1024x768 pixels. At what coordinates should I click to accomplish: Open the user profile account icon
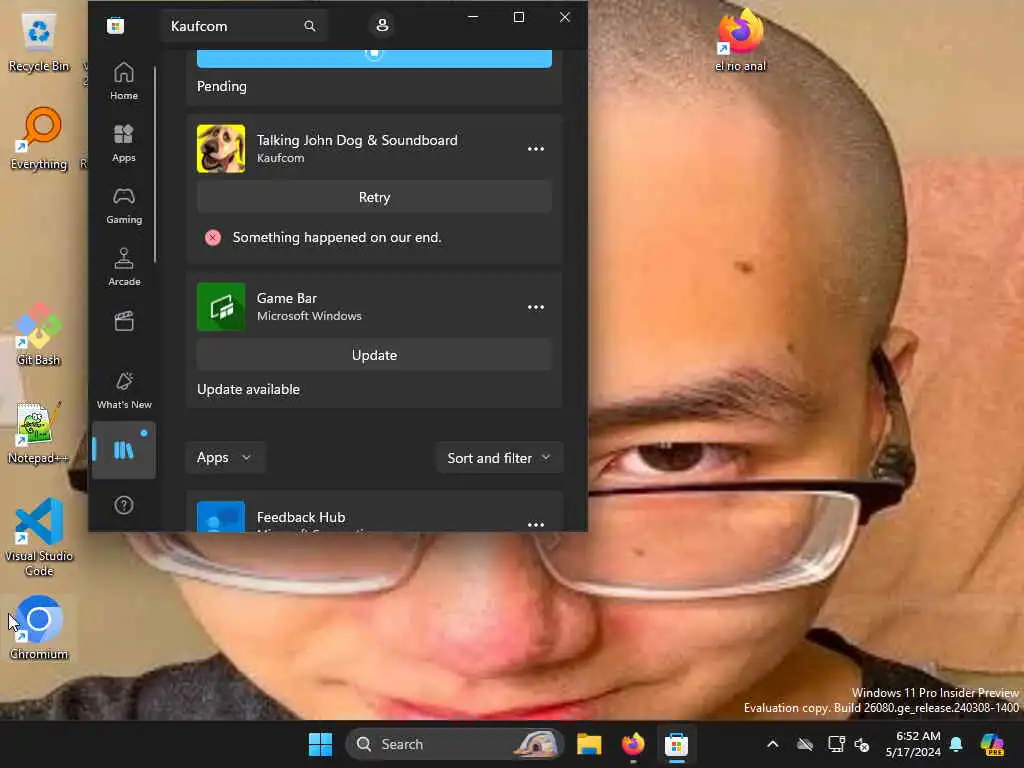(382, 25)
